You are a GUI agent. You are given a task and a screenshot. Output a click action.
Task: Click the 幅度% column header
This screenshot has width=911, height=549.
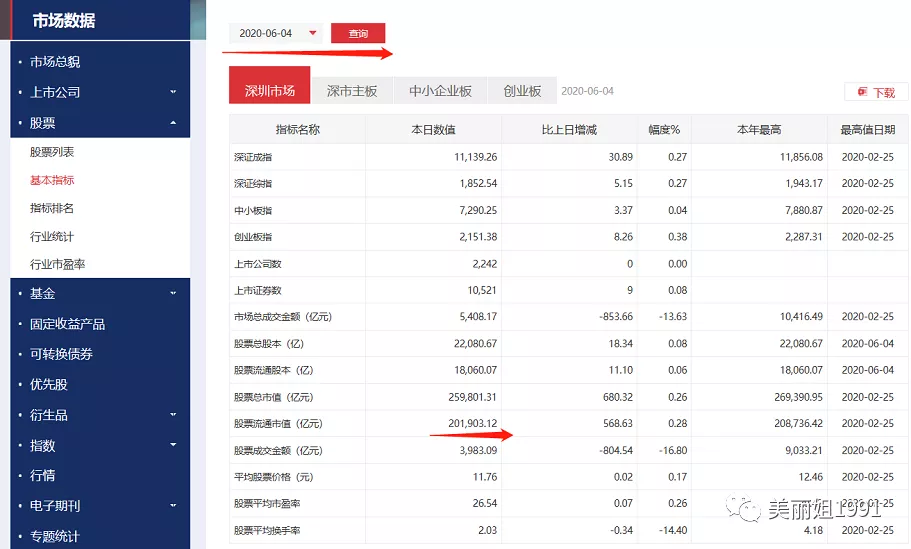pyautogui.click(x=664, y=130)
